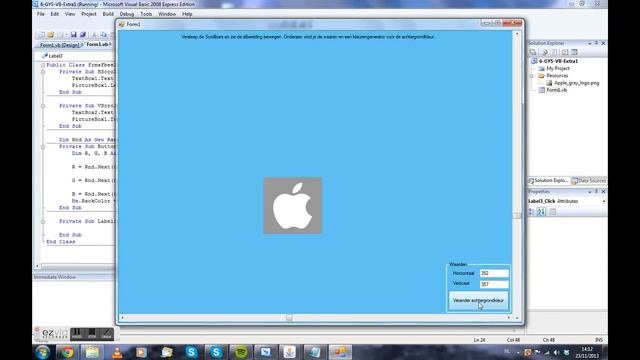Open the Help menu
This screenshot has height=360, width=640.
187,14
